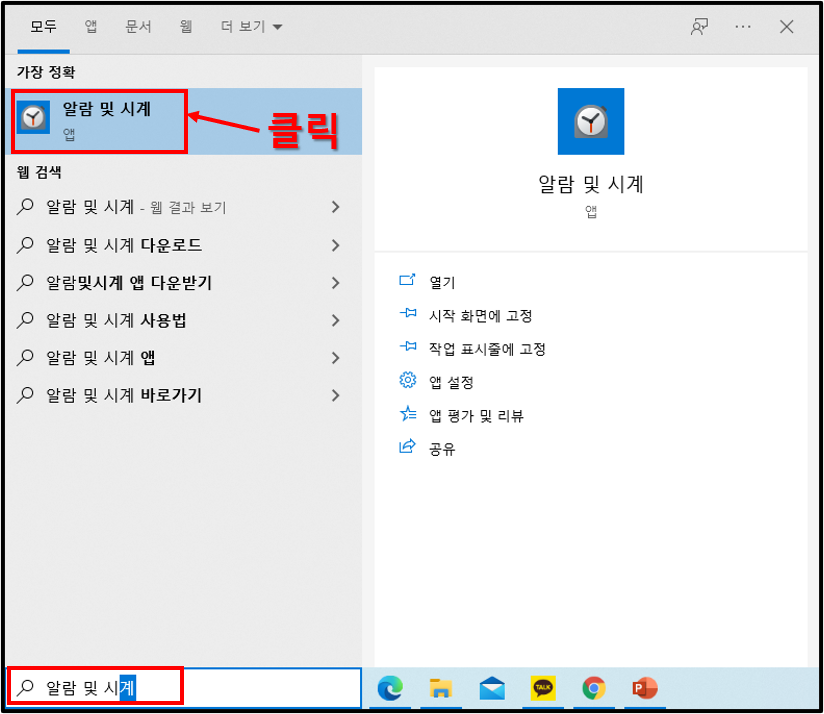Click magnifier icon beside 알람 및 시계 사용법

tap(25, 320)
